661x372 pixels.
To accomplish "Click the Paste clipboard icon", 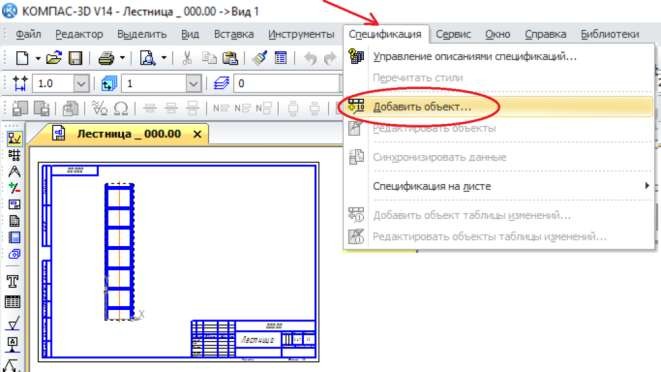I will [x=230, y=58].
